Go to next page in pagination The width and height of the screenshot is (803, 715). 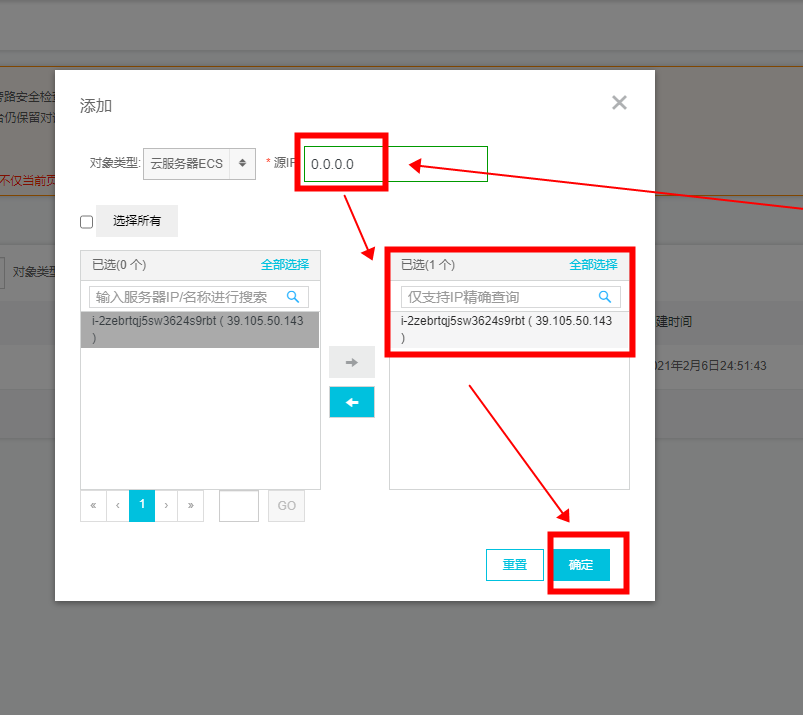pos(166,506)
